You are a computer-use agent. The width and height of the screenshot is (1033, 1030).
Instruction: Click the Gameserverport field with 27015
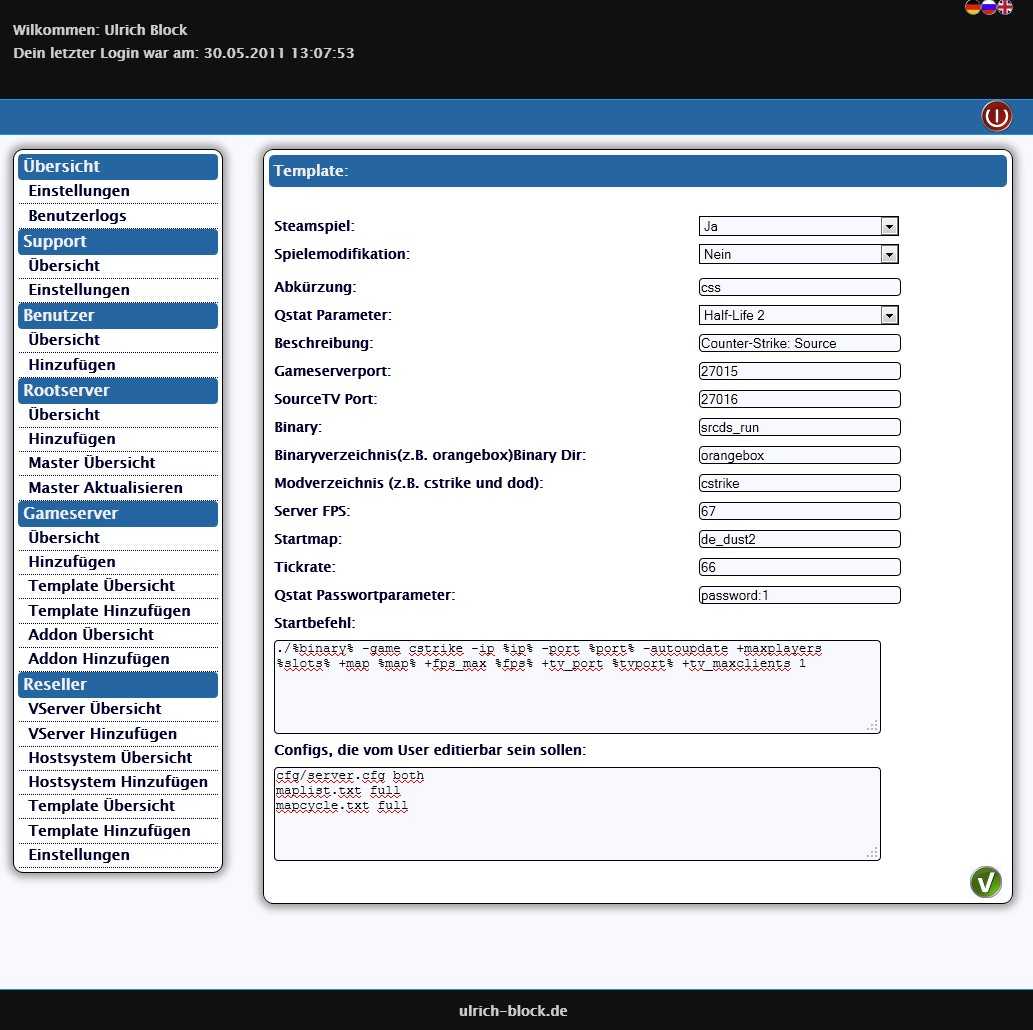(x=799, y=371)
